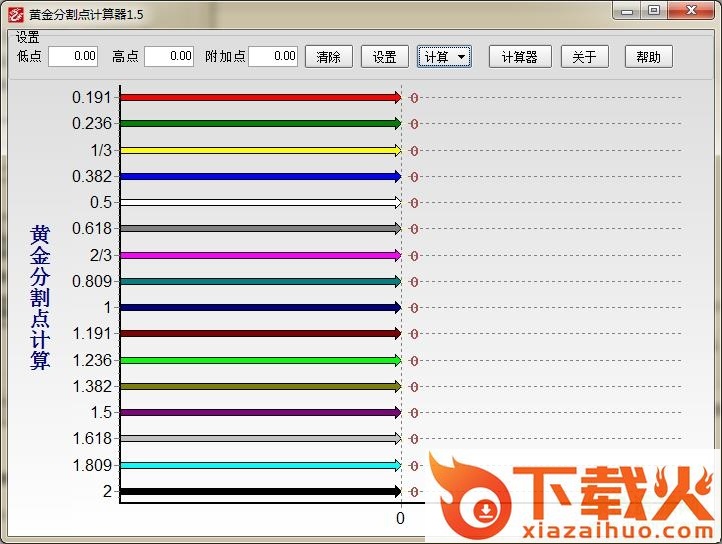Click the 0.236 axis label
Viewport: 722px width, 544px height.
92,123
